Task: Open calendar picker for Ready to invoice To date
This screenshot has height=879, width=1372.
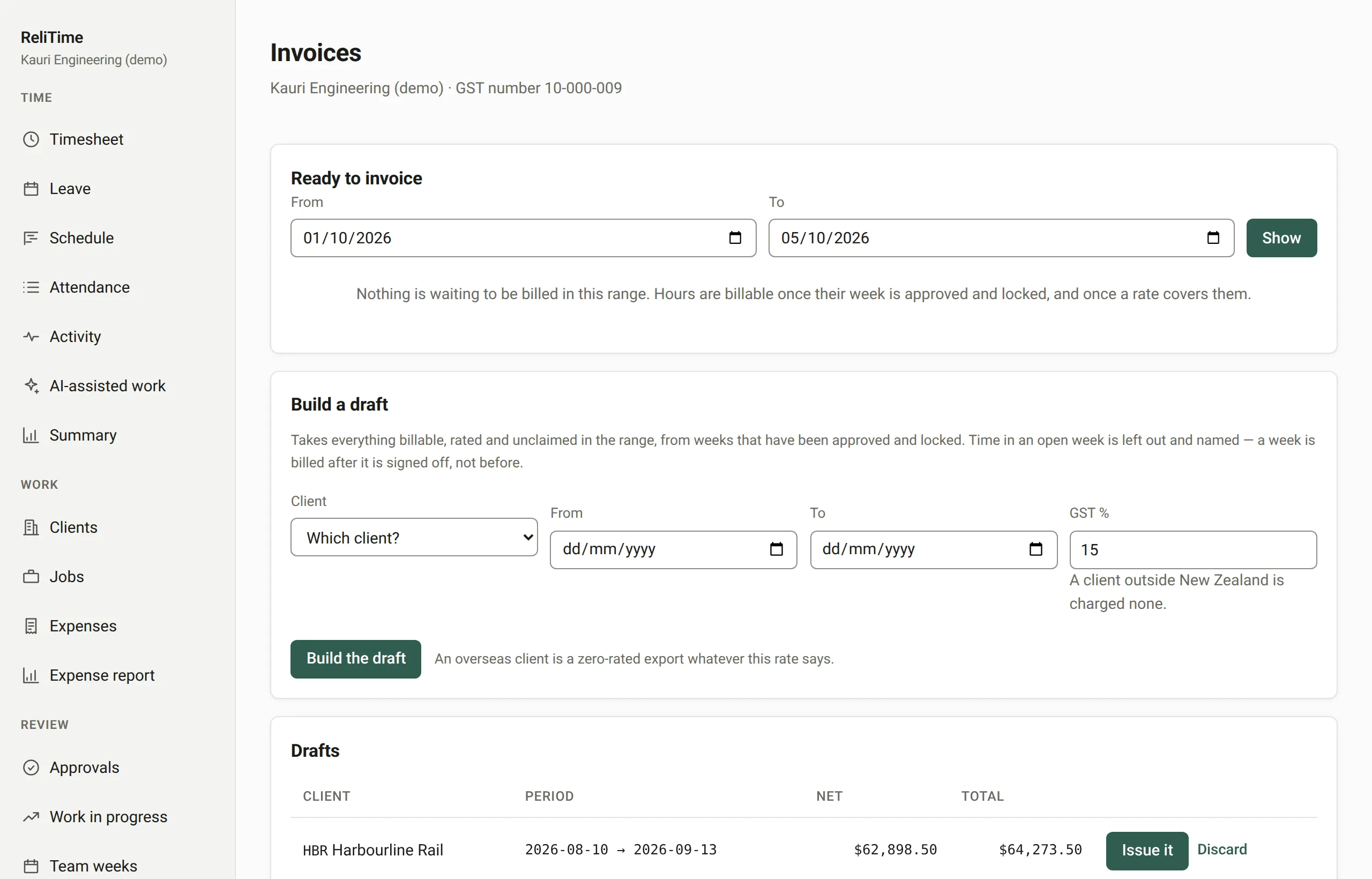Action: point(1213,238)
